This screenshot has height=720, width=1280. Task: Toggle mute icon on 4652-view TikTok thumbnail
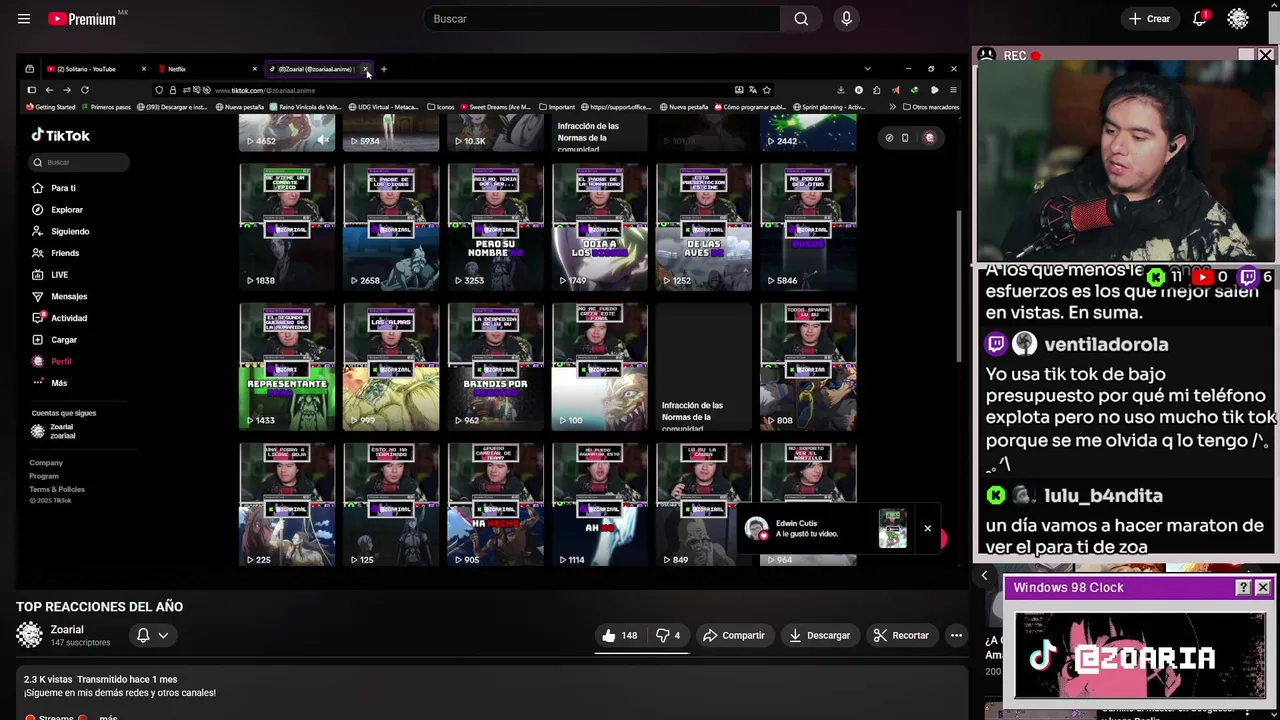click(322, 141)
